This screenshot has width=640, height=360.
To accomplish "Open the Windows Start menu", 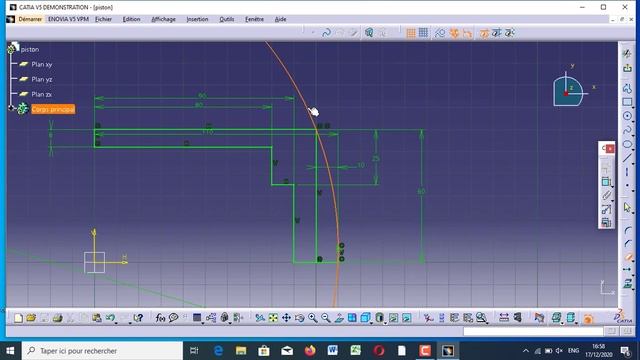I will (11, 351).
